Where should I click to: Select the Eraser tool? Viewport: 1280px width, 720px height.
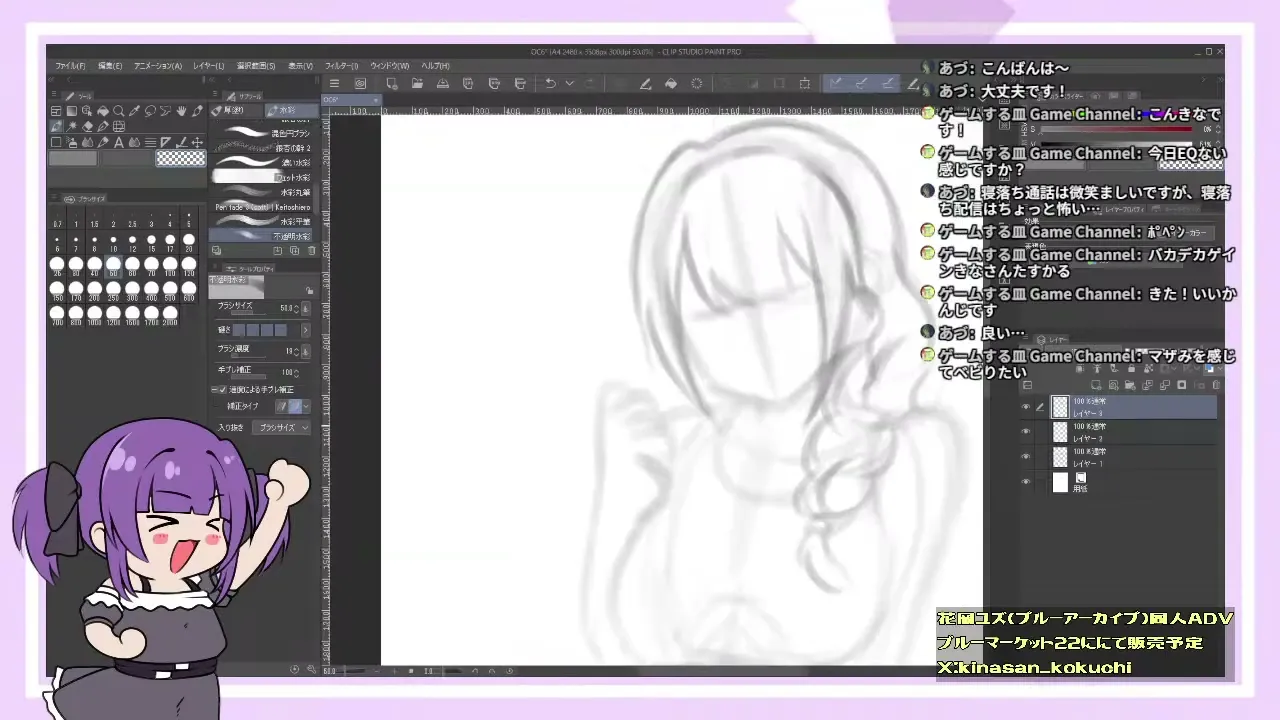(87, 126)
